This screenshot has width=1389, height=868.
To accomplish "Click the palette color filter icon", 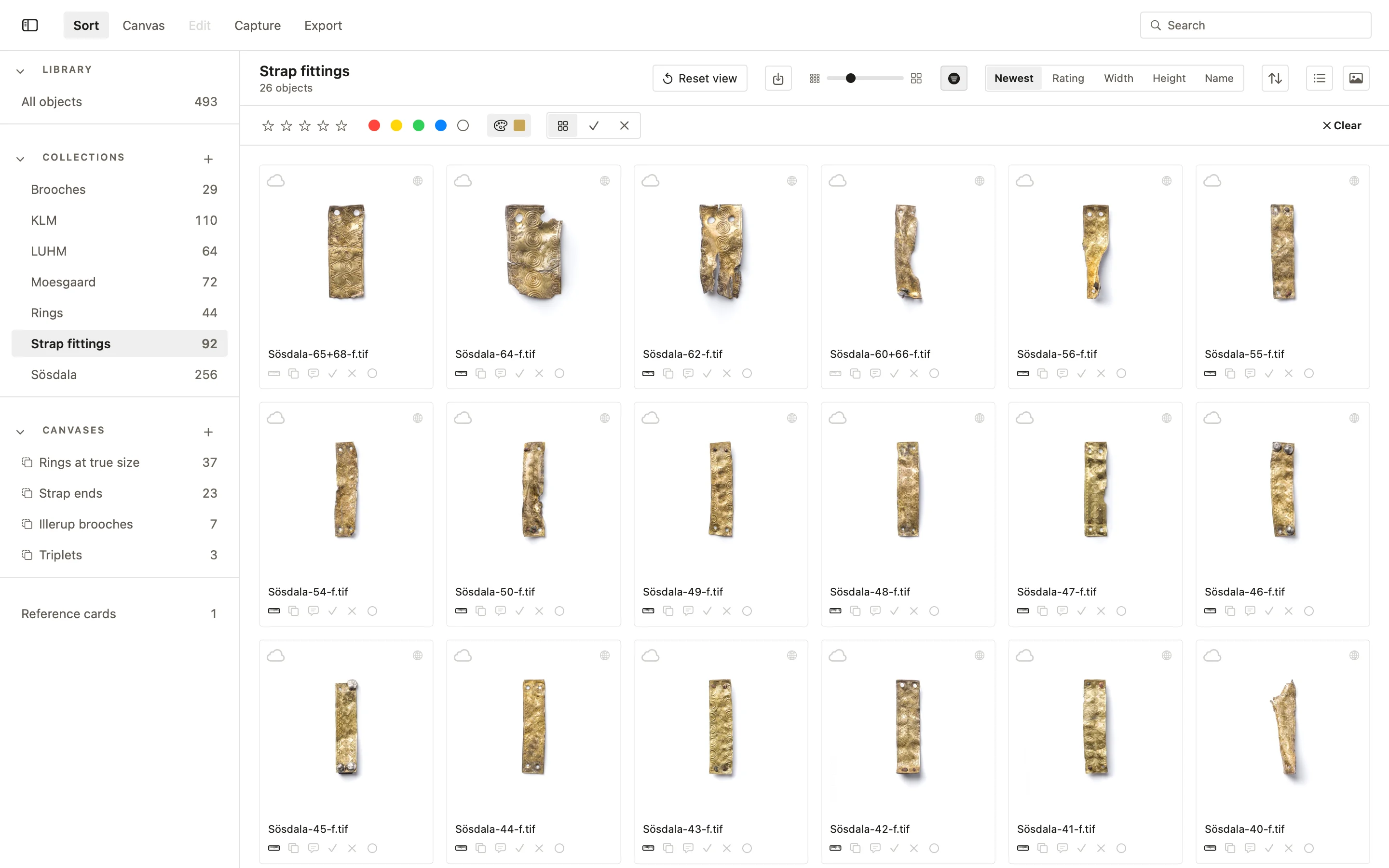I will (500, 125).
